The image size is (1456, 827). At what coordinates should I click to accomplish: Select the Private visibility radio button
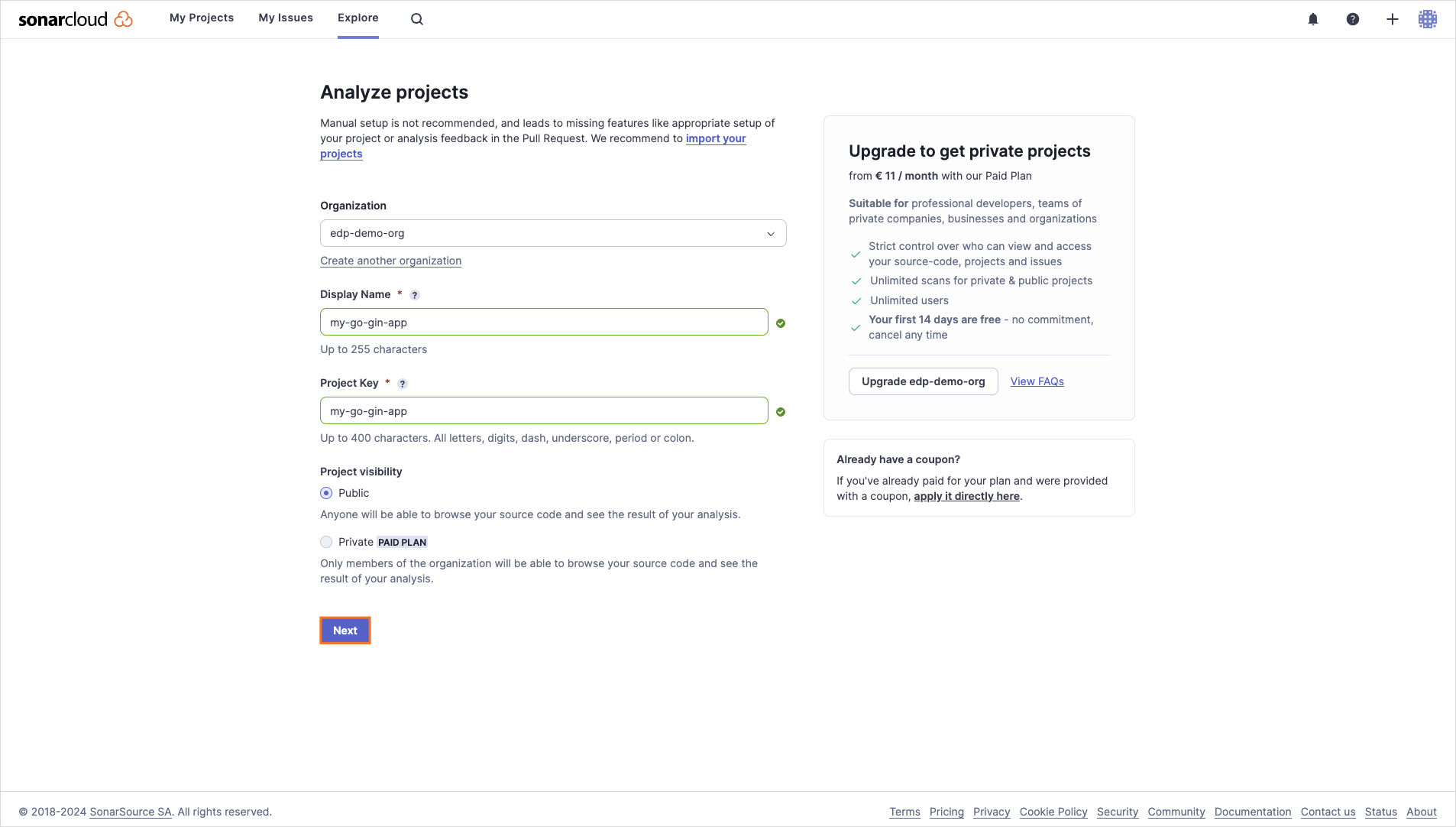point(326,542)
